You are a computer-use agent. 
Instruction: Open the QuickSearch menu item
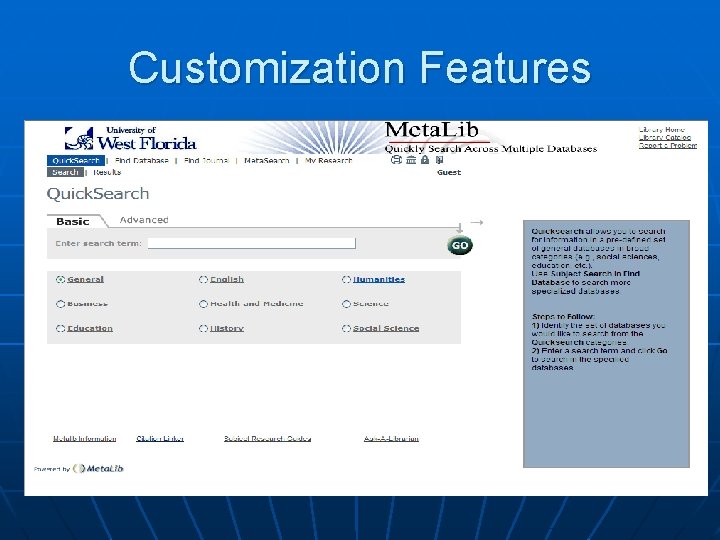(x=76, y=160)
